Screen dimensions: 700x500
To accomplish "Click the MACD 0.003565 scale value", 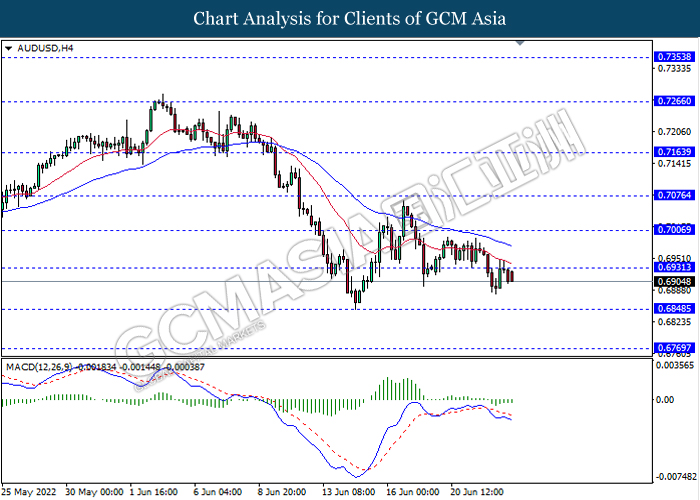I will [675, 366].
